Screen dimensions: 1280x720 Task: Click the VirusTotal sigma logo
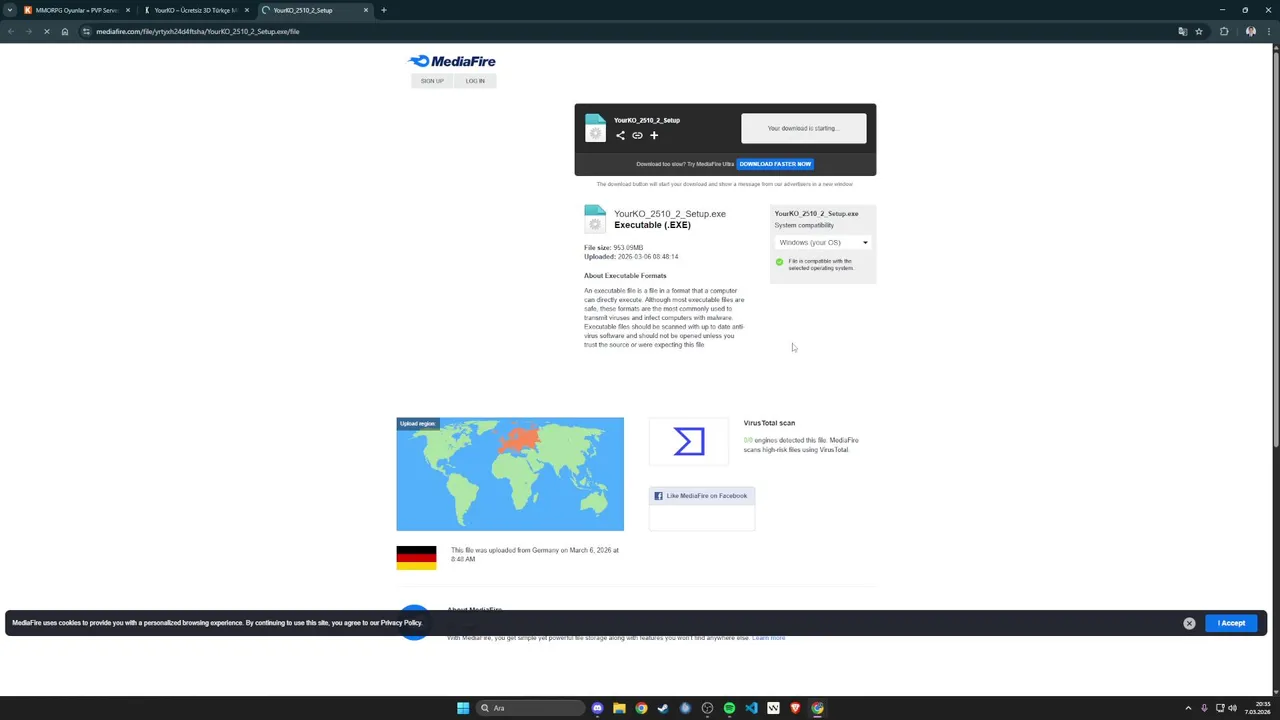[689, 441]
